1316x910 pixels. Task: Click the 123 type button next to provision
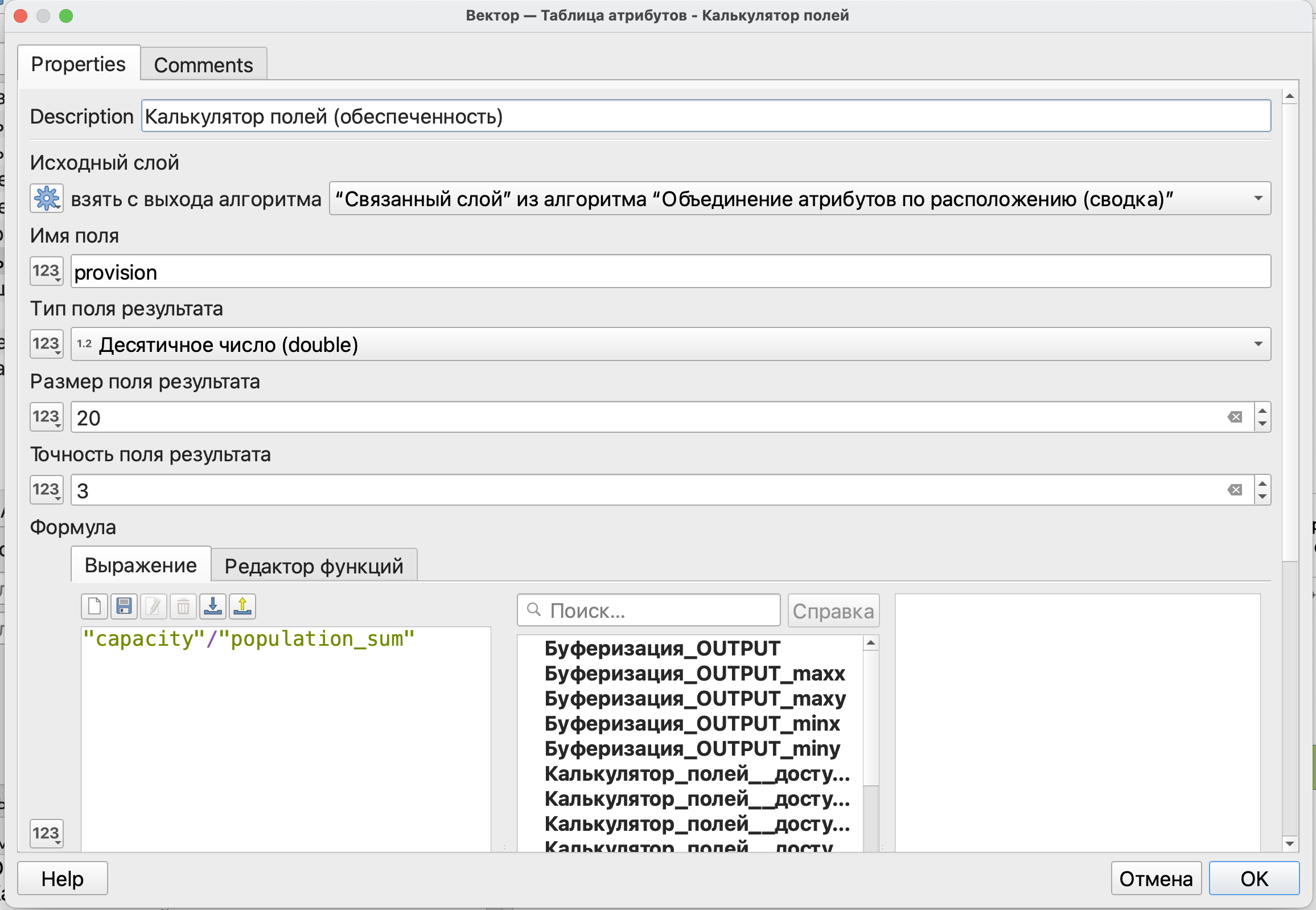47,272
